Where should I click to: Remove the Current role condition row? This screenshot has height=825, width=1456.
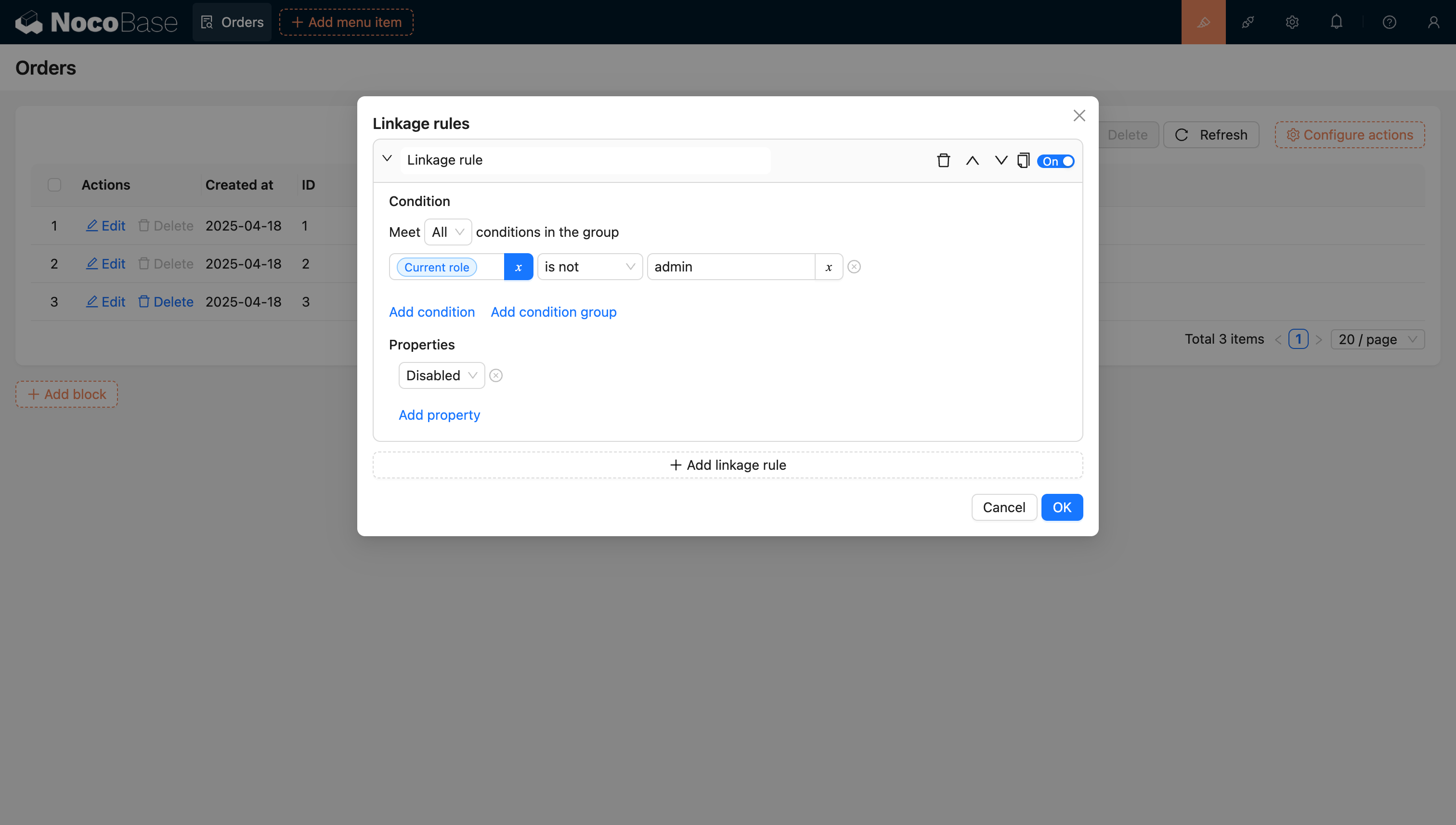(854, 267)
